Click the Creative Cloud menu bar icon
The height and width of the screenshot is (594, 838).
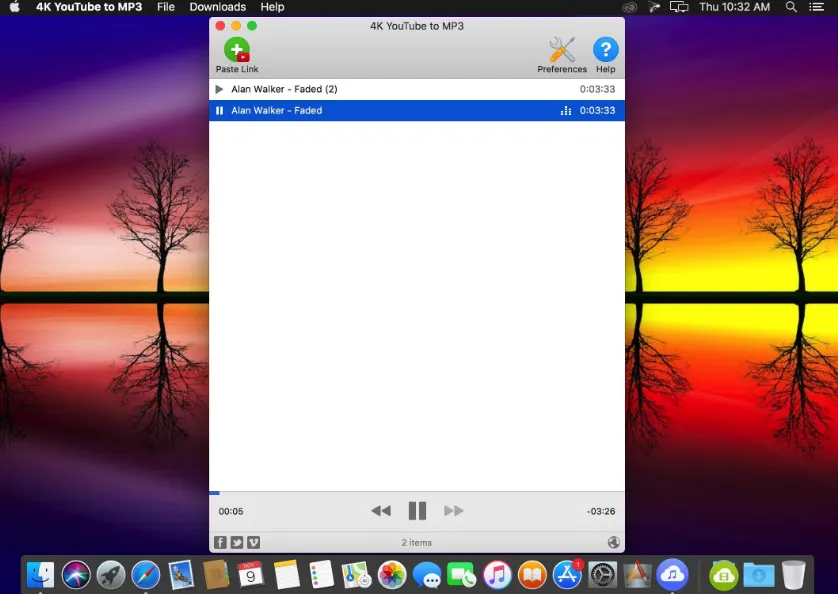[630, 7]
